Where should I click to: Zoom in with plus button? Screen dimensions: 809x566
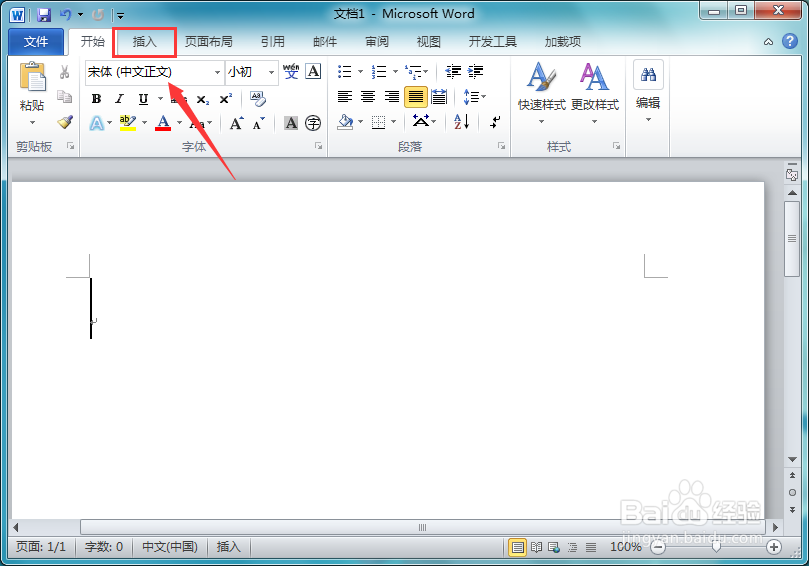pos(773,547)
